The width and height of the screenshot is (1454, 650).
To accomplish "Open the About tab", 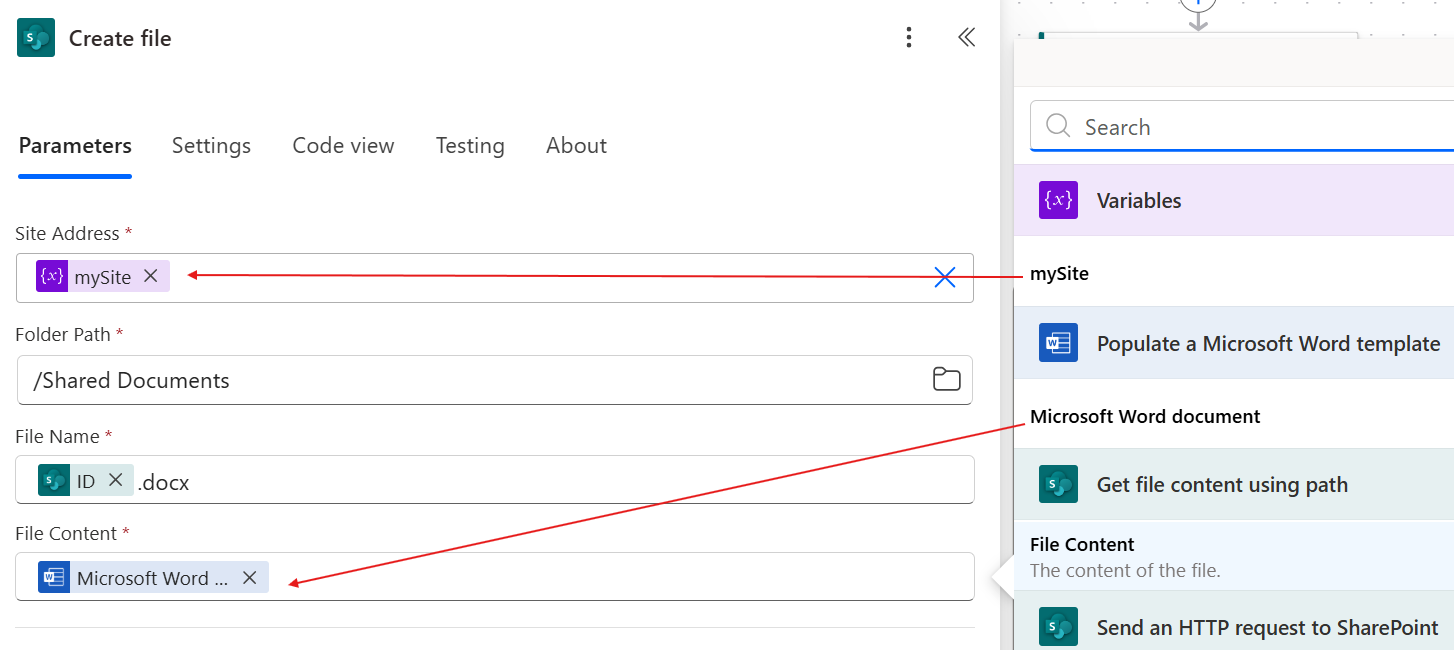I will click(576, 146).
